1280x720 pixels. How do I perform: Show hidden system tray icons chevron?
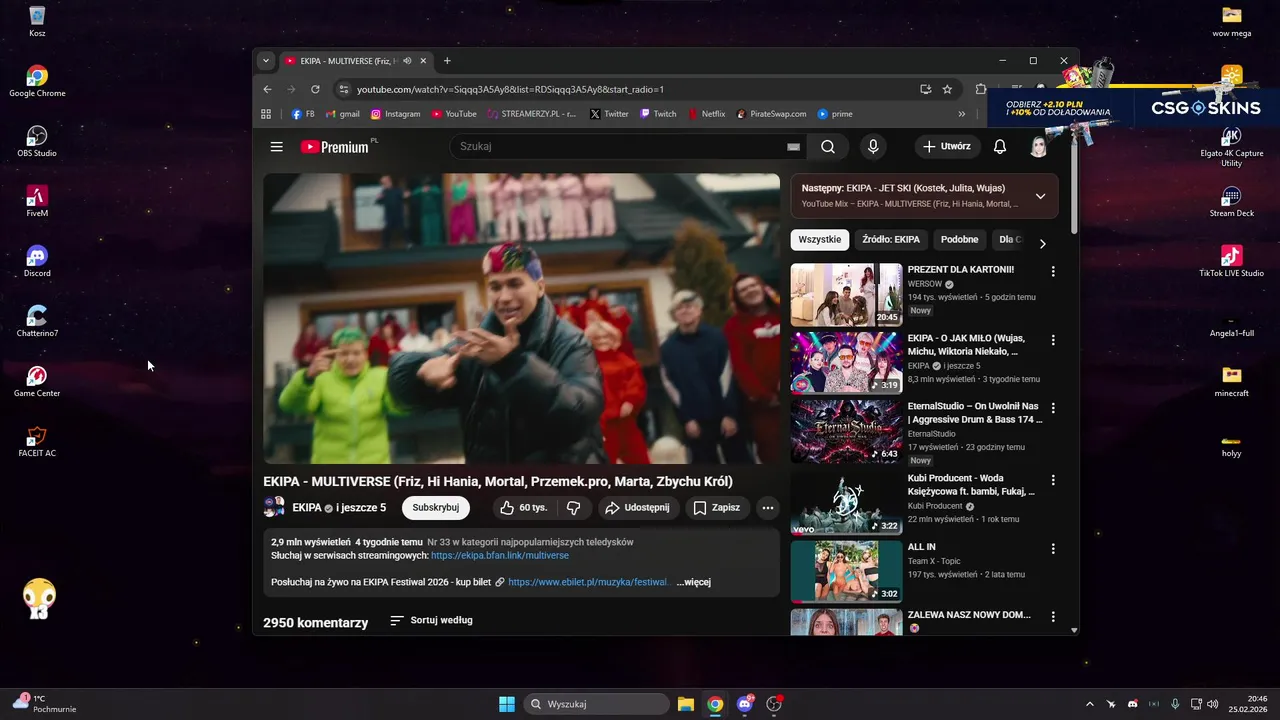click(x=1090, y=704)
